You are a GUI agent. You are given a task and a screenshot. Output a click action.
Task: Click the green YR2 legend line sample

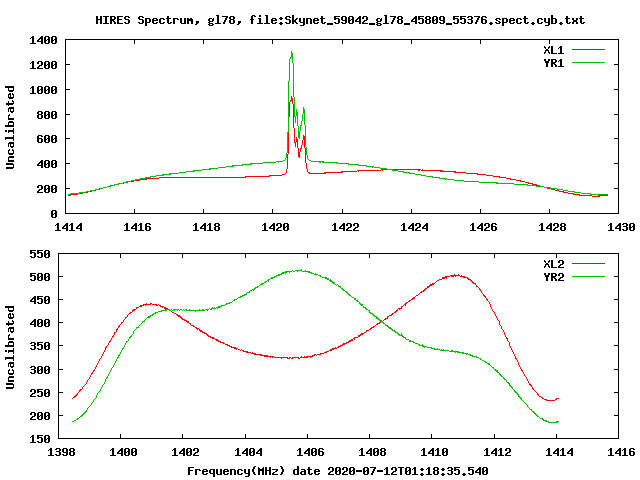[588, 277]
